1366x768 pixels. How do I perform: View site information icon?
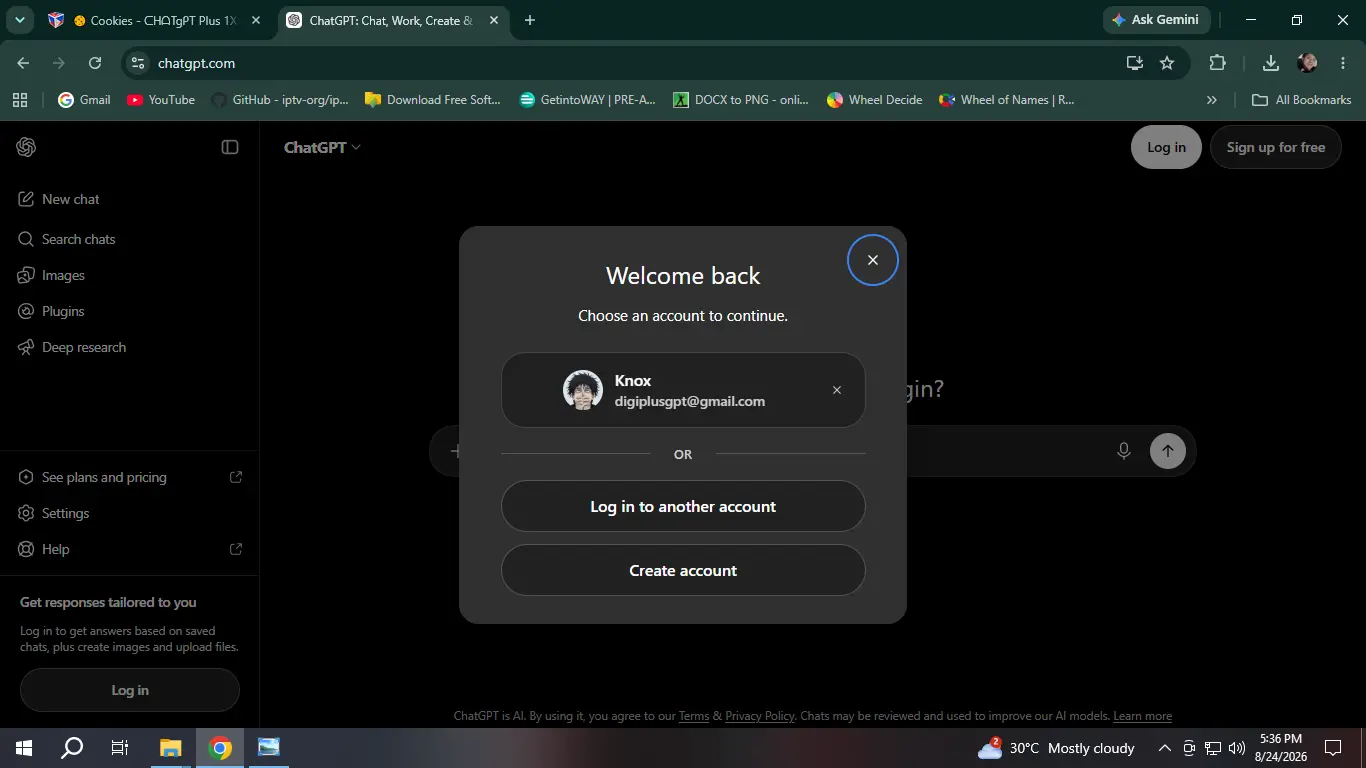click(139, 63)
